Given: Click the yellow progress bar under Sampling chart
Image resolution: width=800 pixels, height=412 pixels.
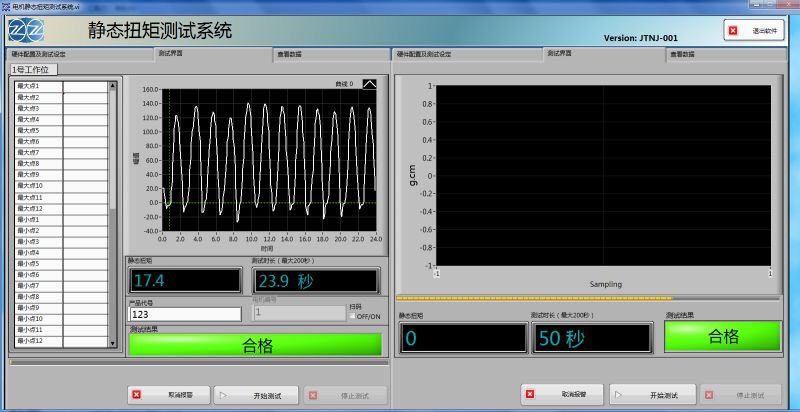Looking at the screenshot, I should point(534,298).
